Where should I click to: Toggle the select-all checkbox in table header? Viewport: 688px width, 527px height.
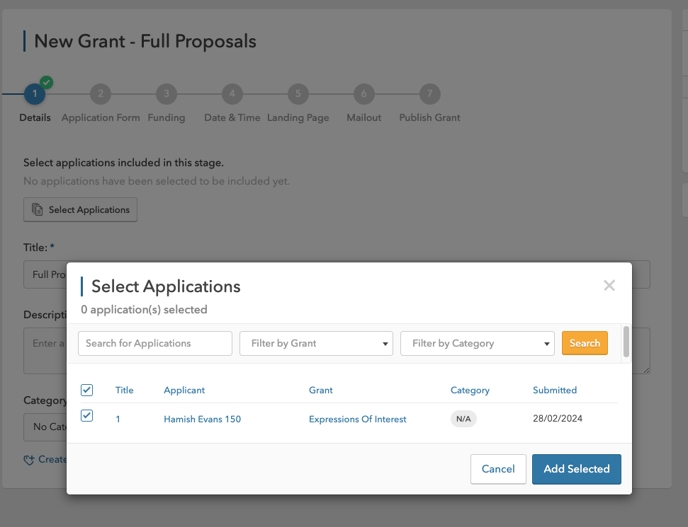tap(87, 390)
